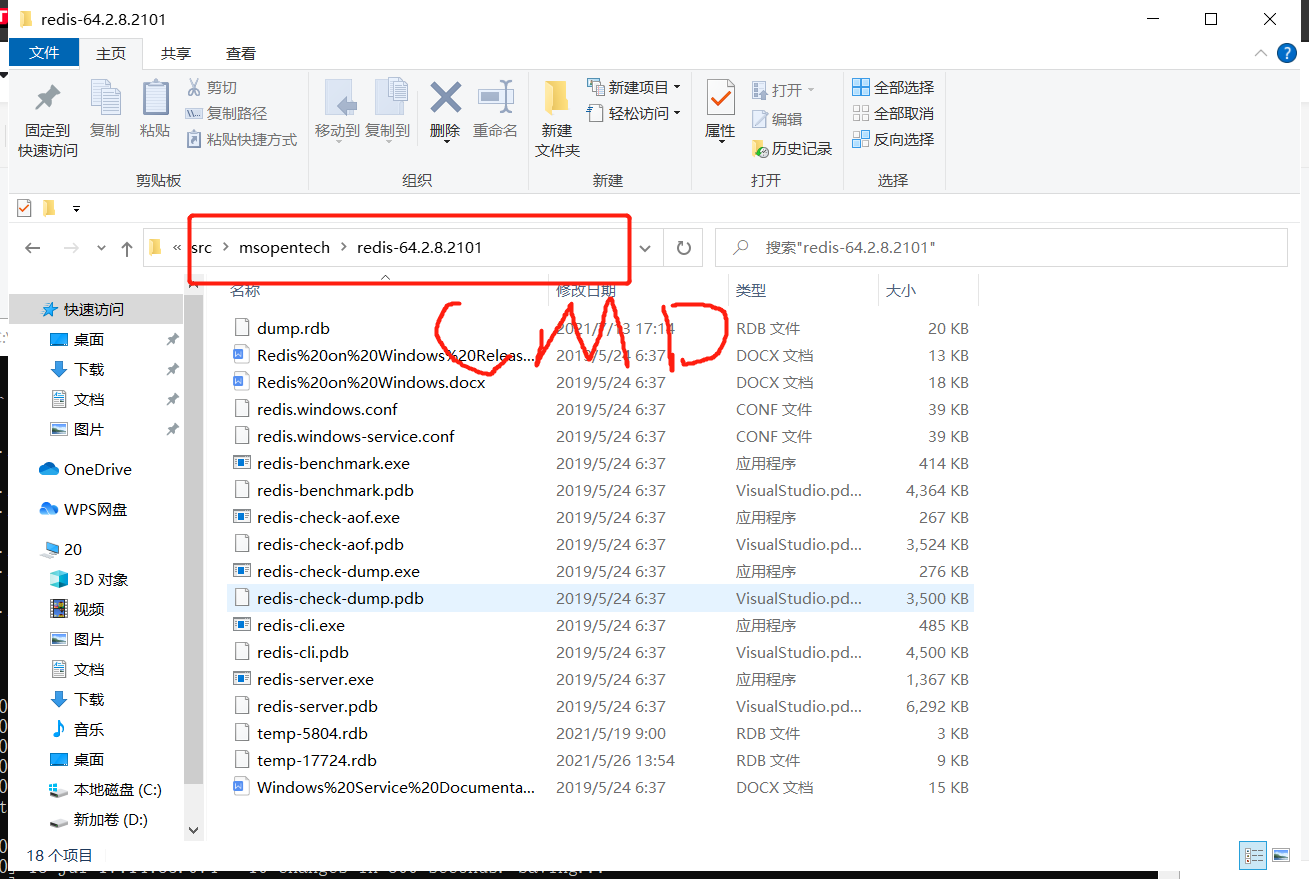This screenshot has height=879, width=1309.
Task: Select 3D Objects in navigation pane
Action: point(88,579)
